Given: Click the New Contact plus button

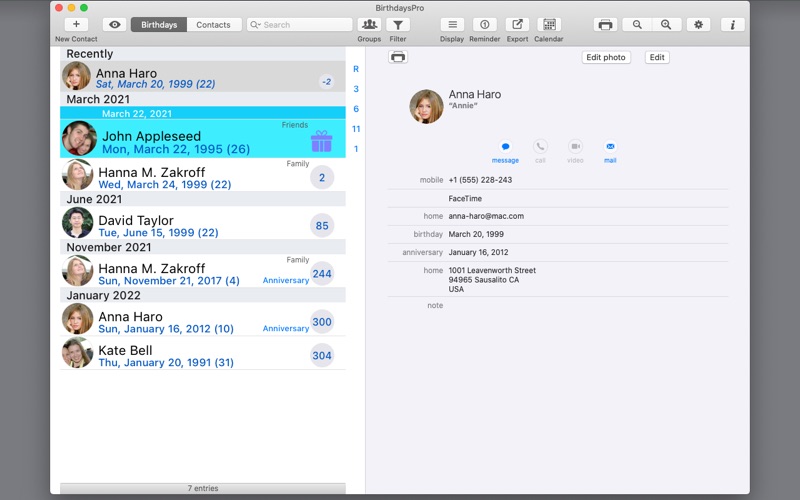Looking at the screenshot, I should [76, 24].
